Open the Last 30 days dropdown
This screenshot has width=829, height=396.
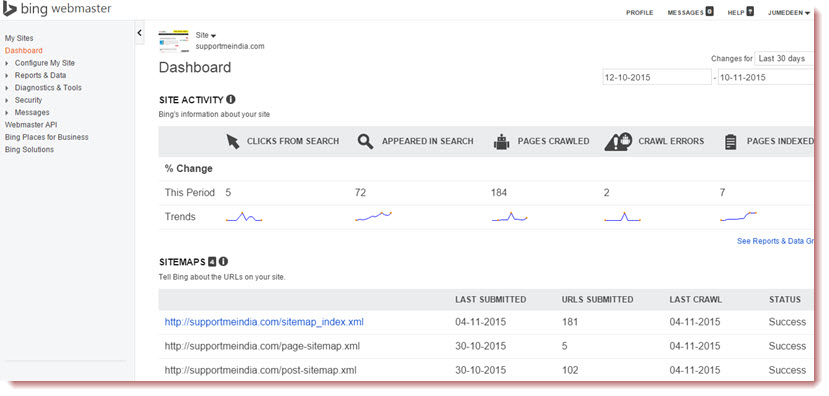[784, 58]
